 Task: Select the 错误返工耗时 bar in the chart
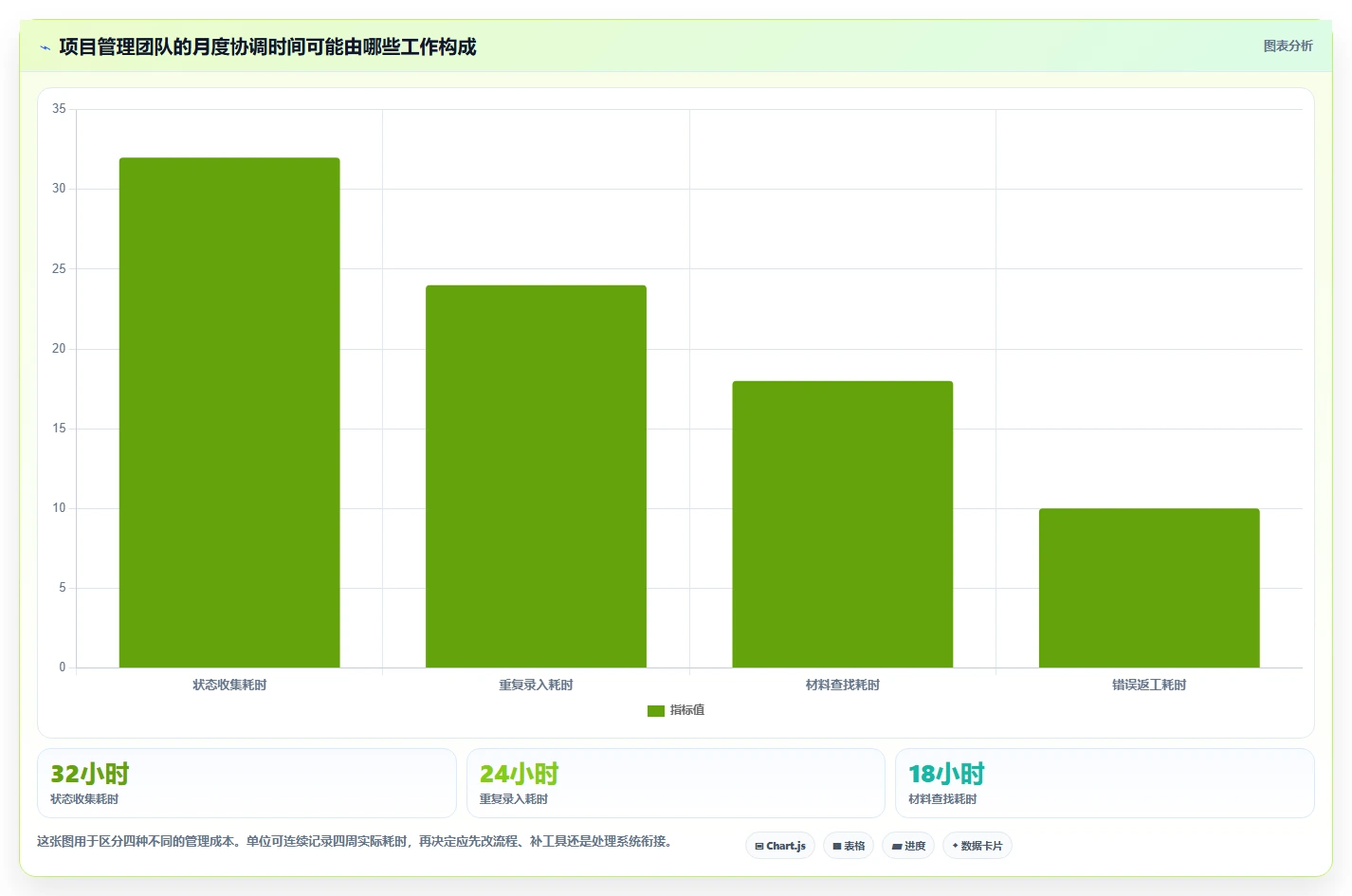1149,588
